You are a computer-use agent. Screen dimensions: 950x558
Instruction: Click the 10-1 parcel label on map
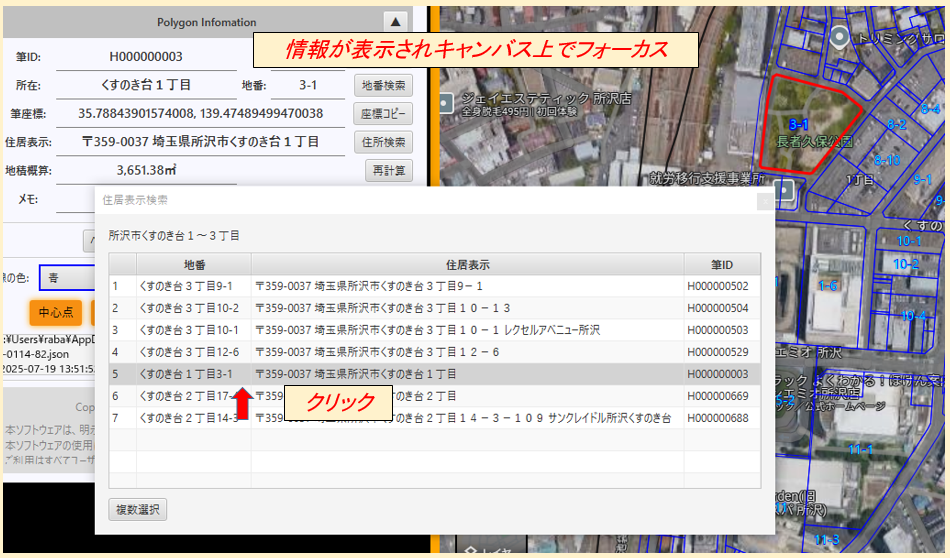tap(909, 241)
